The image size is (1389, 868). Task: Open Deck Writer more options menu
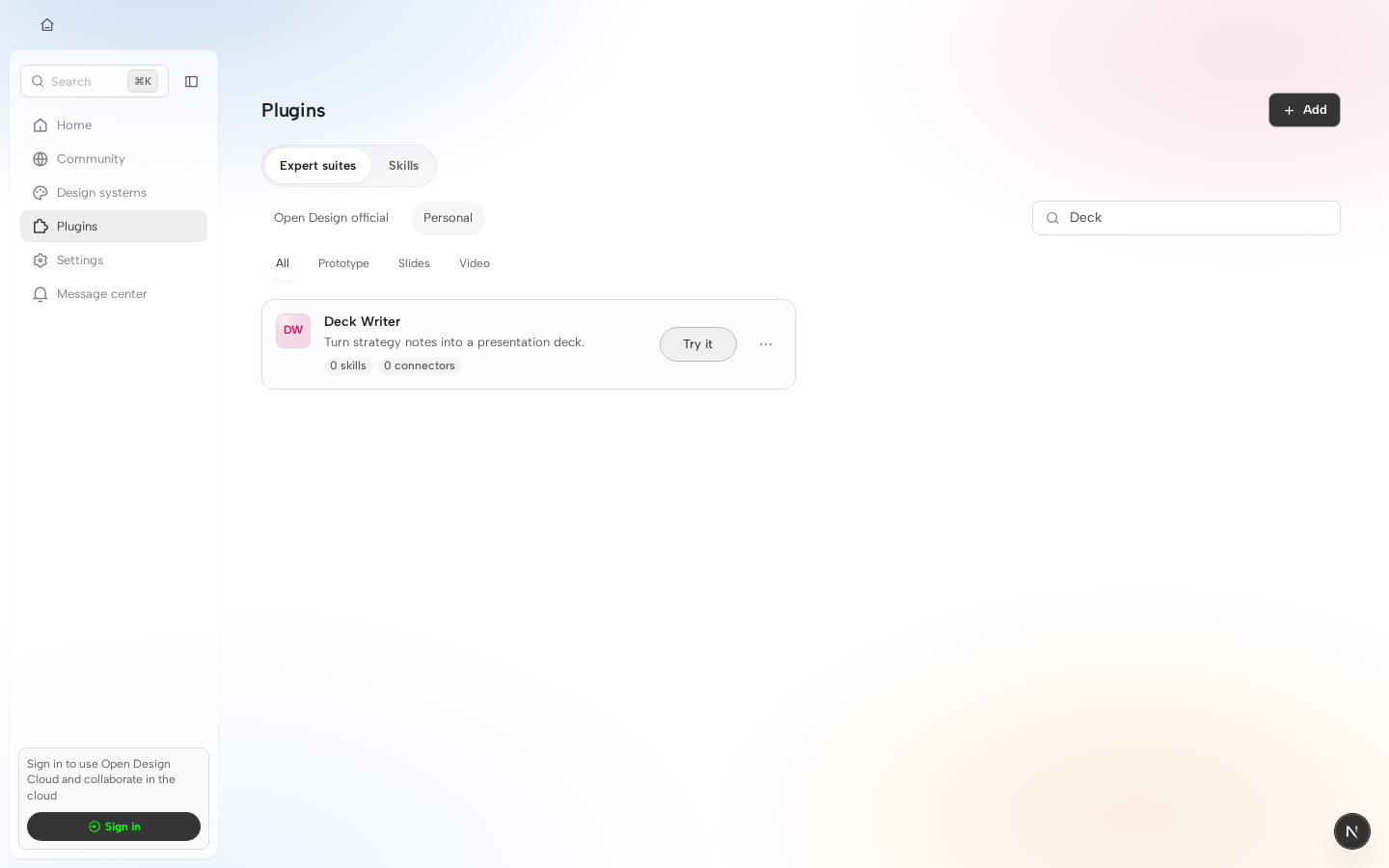click(x=766, y=344)
